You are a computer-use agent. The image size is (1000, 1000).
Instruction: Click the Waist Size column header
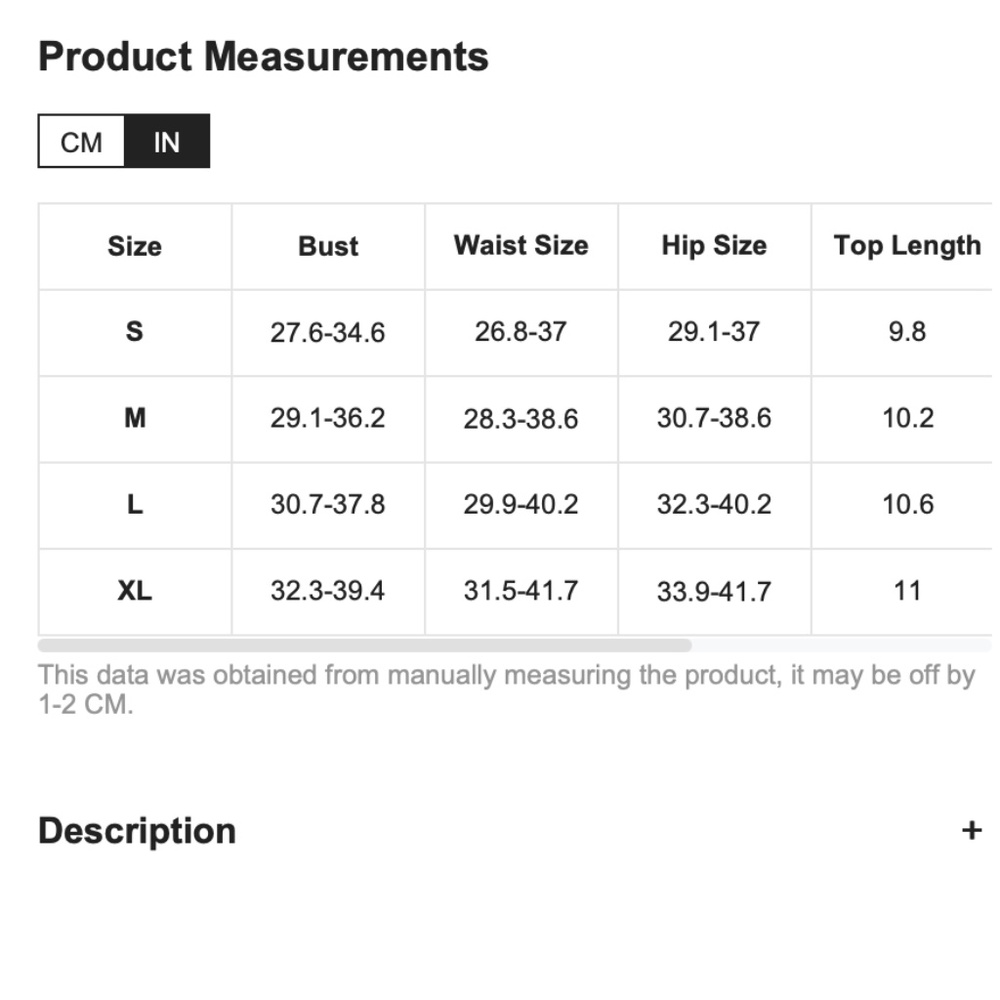[521, 246]
